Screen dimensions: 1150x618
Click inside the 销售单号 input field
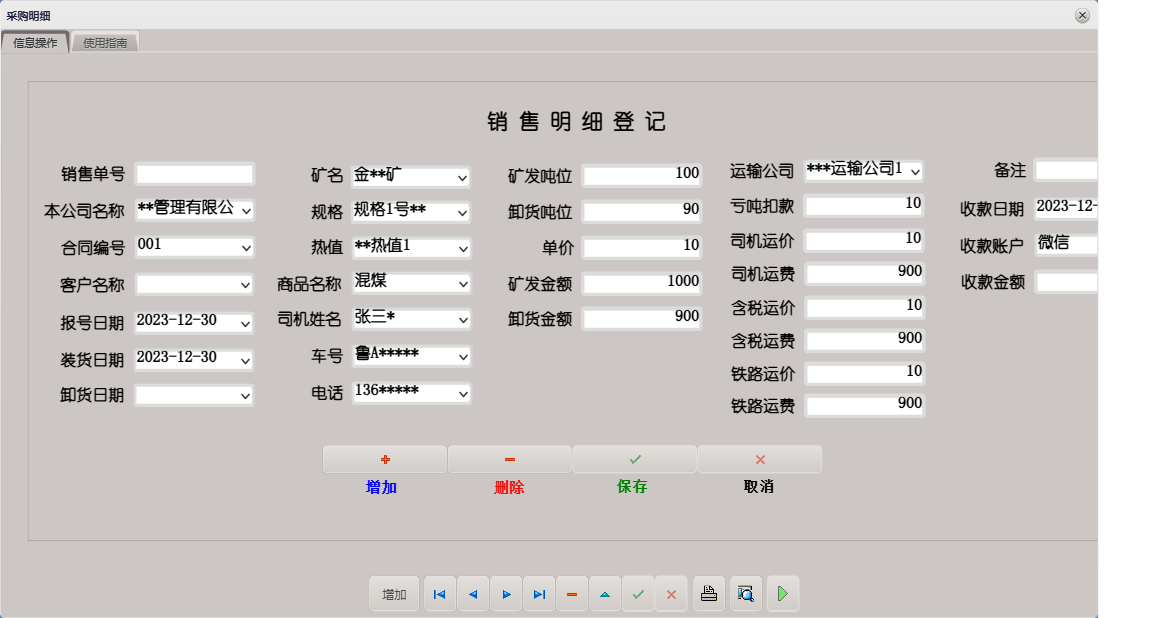(194, 173)
